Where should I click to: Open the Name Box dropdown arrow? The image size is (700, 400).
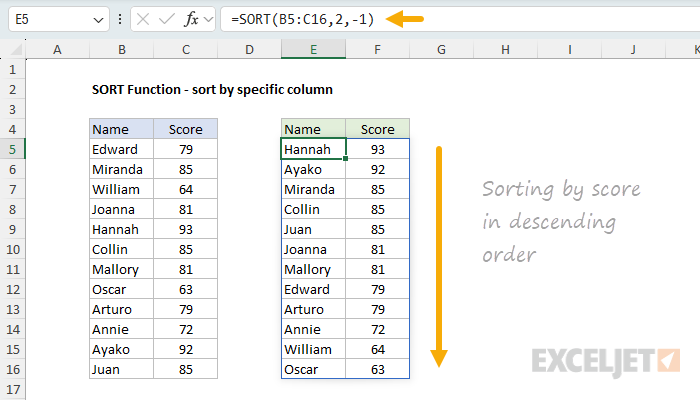(96, 20)
